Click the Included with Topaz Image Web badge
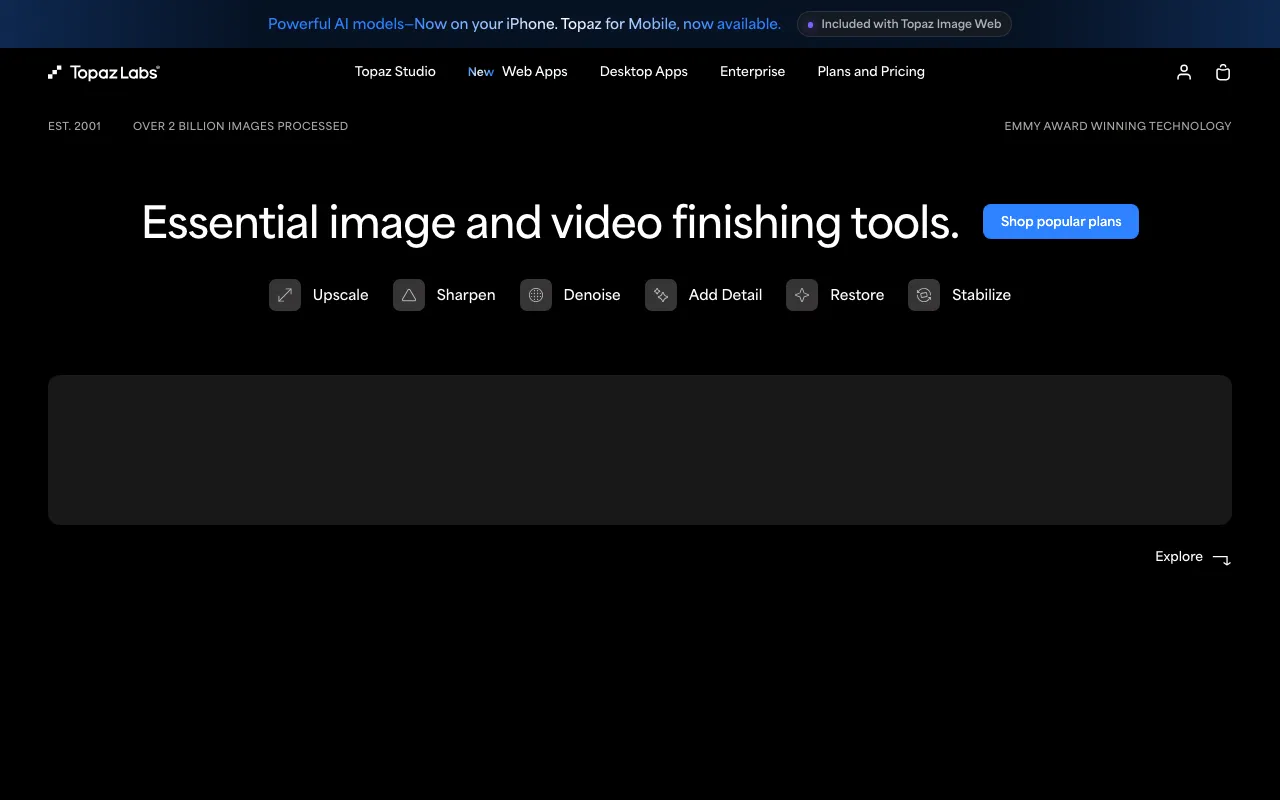The image size is (1280, 800). (x=904, y=24)
